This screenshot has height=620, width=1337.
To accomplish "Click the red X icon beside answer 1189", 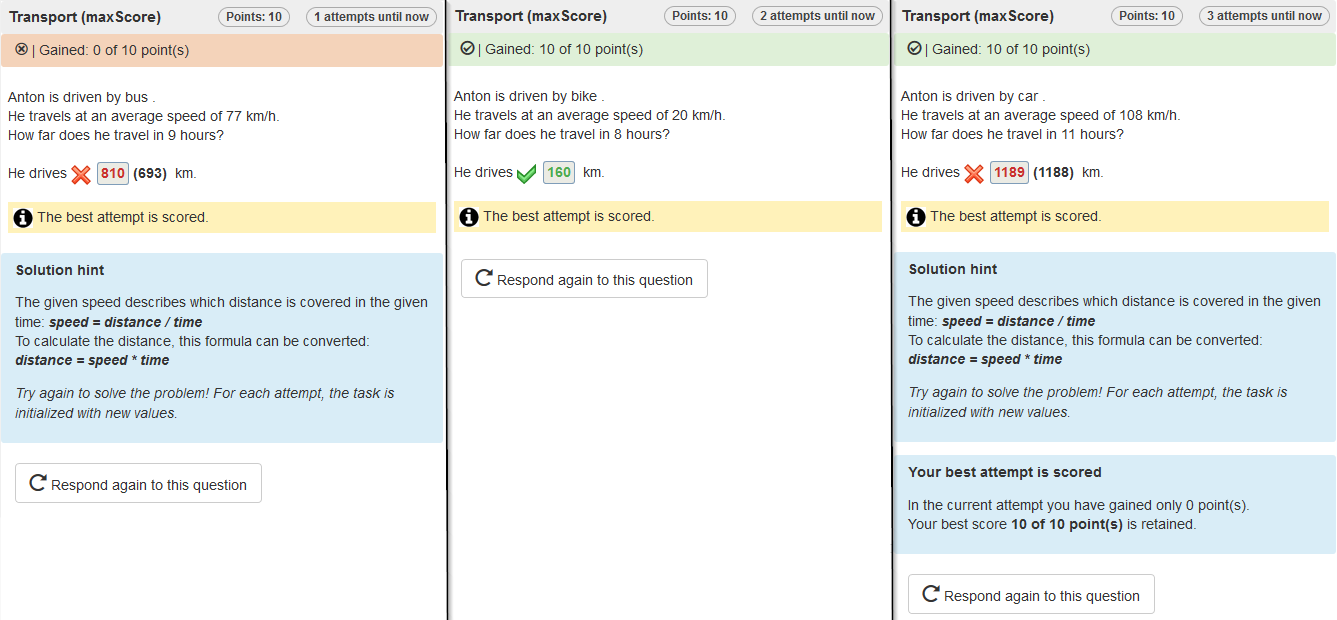I will [x=974, y=174].
